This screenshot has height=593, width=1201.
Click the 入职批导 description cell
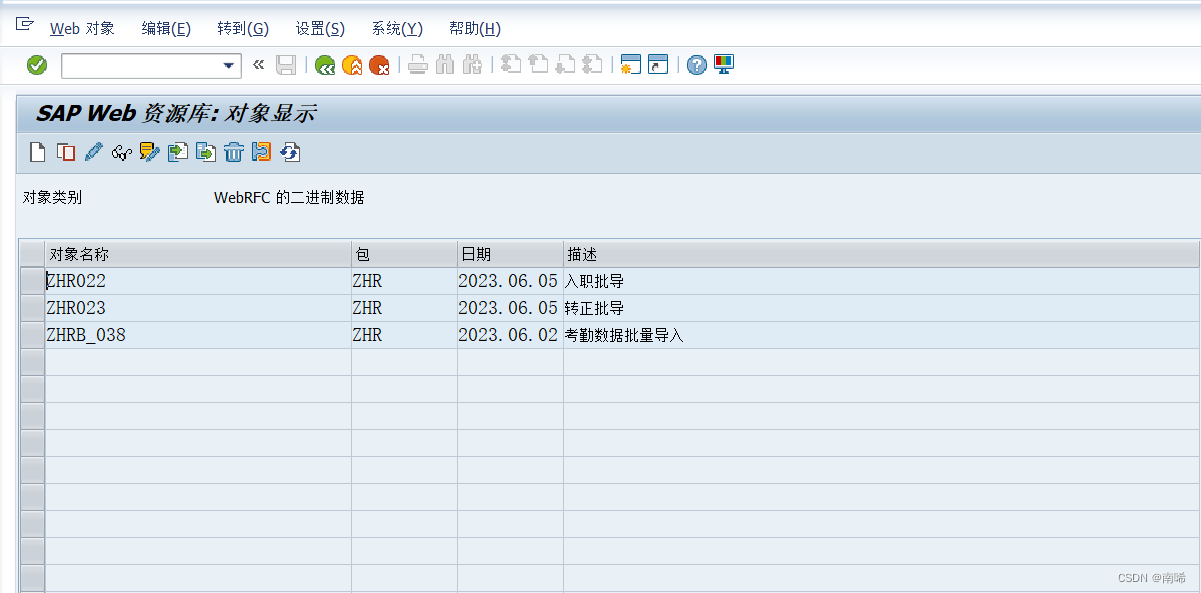[881, 281]
